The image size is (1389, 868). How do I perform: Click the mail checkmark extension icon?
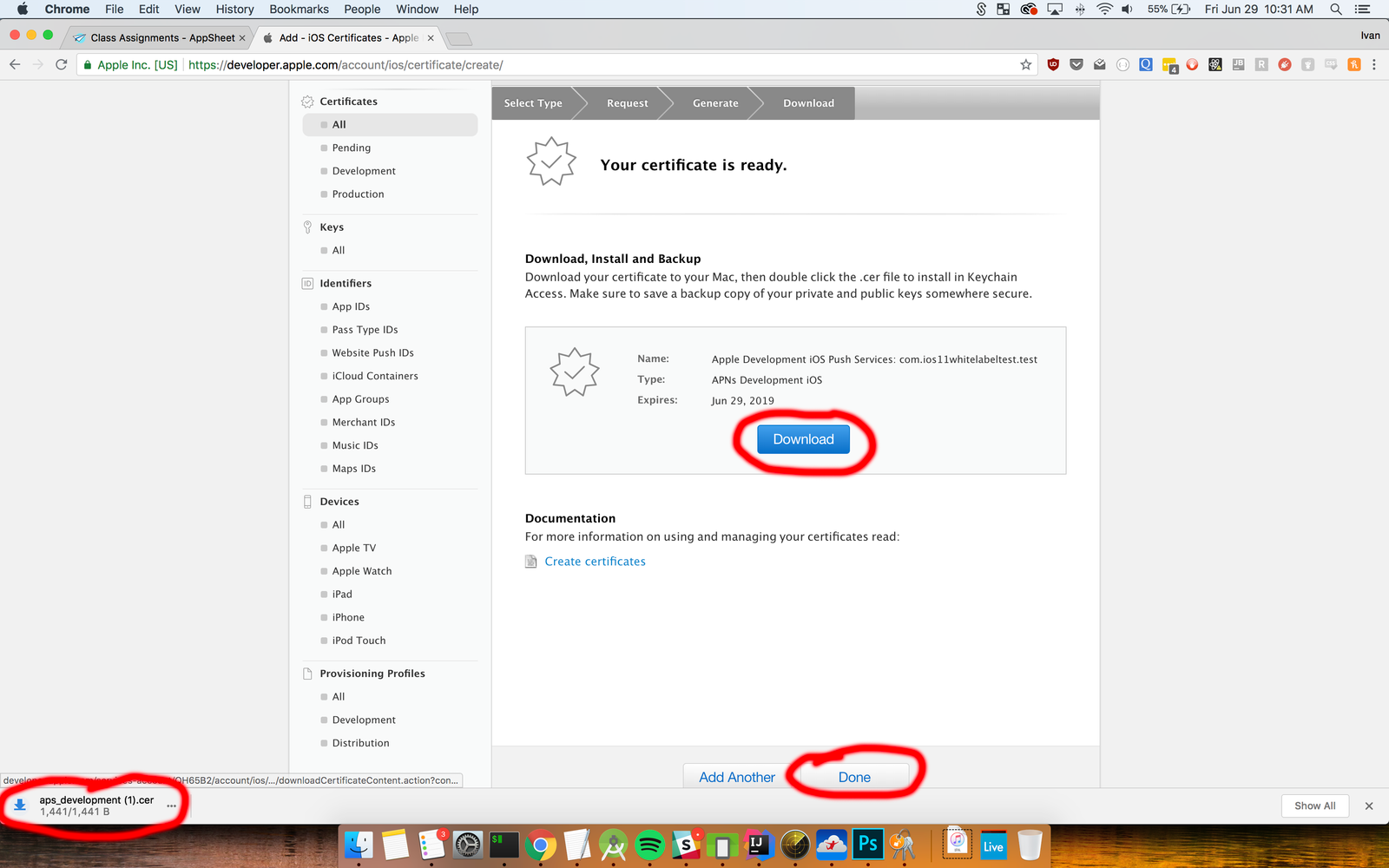(x=1100, y=64)
